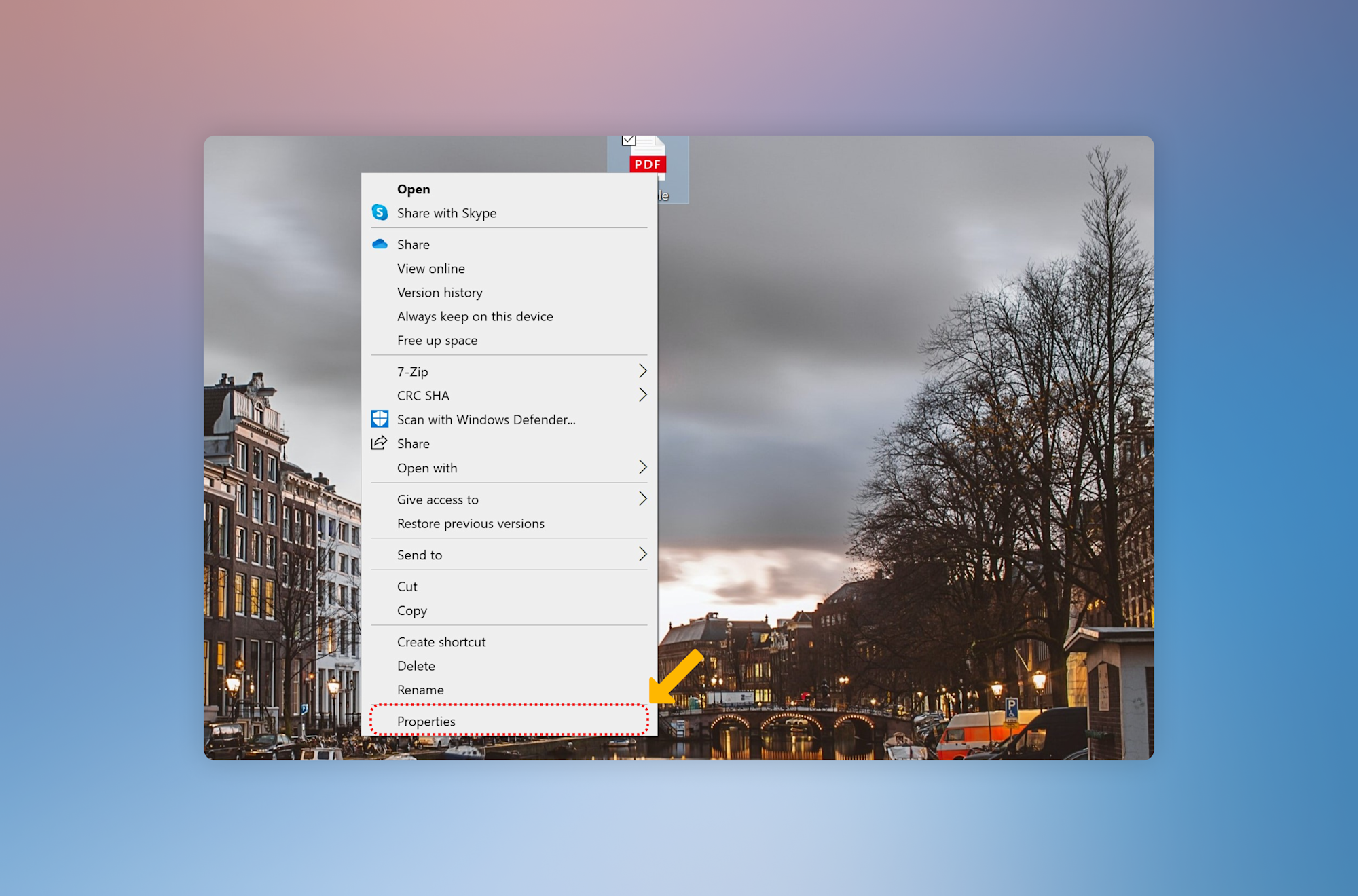The height and width of the screenshot is (896, 1358).
Task: Toggle the checkbox on the PDF file
Action: click(629, 141)
